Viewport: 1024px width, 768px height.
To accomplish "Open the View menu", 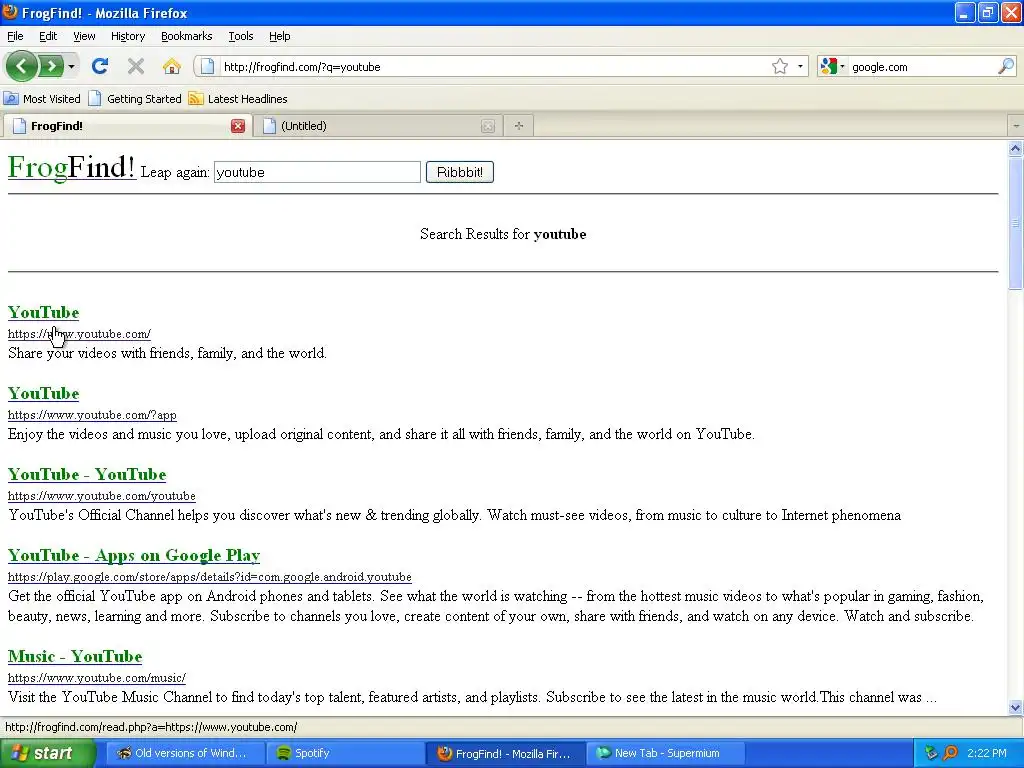I will (84, 36).
